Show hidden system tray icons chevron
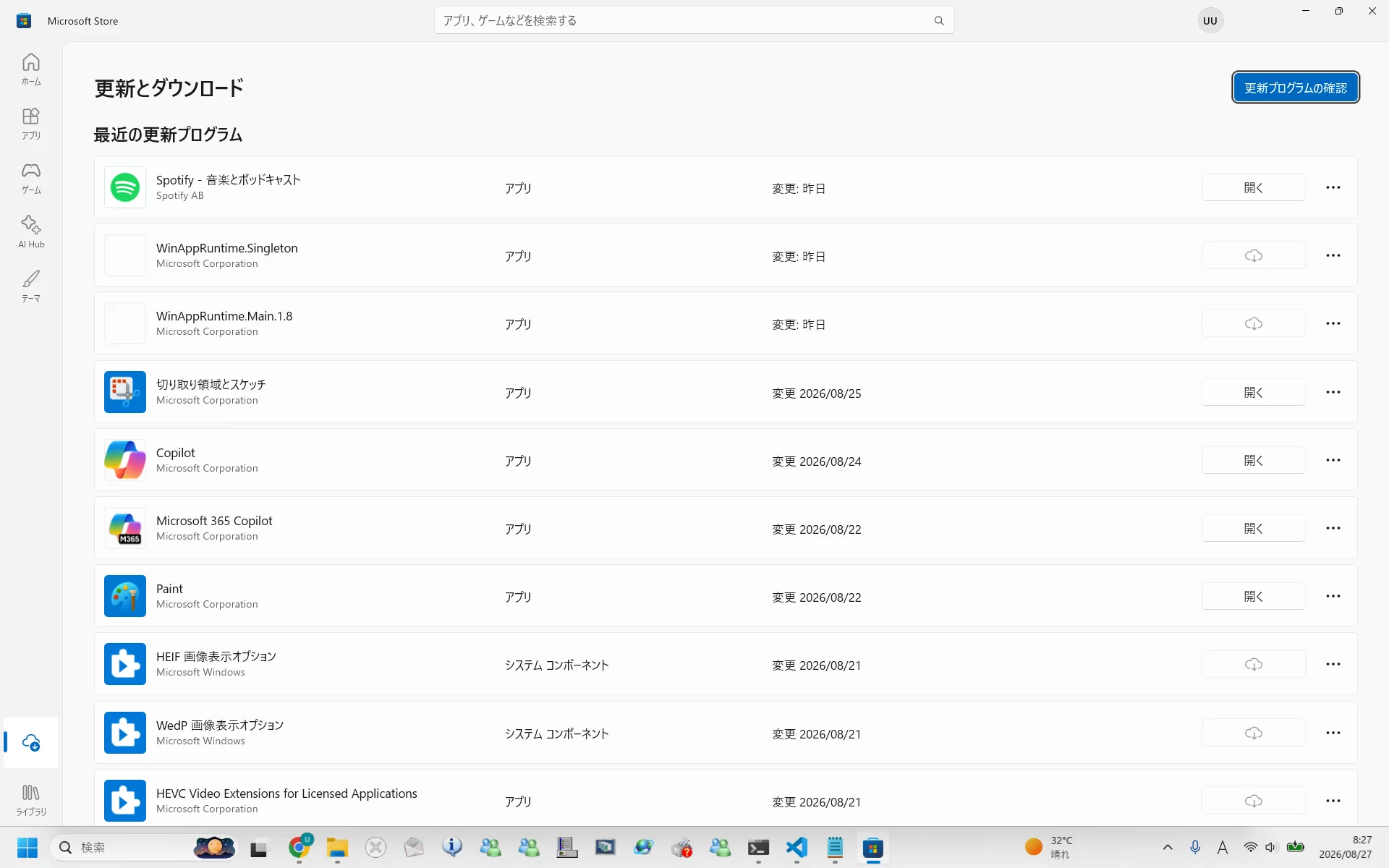This screenshot has height=868, width=1389. (1168, 847)
